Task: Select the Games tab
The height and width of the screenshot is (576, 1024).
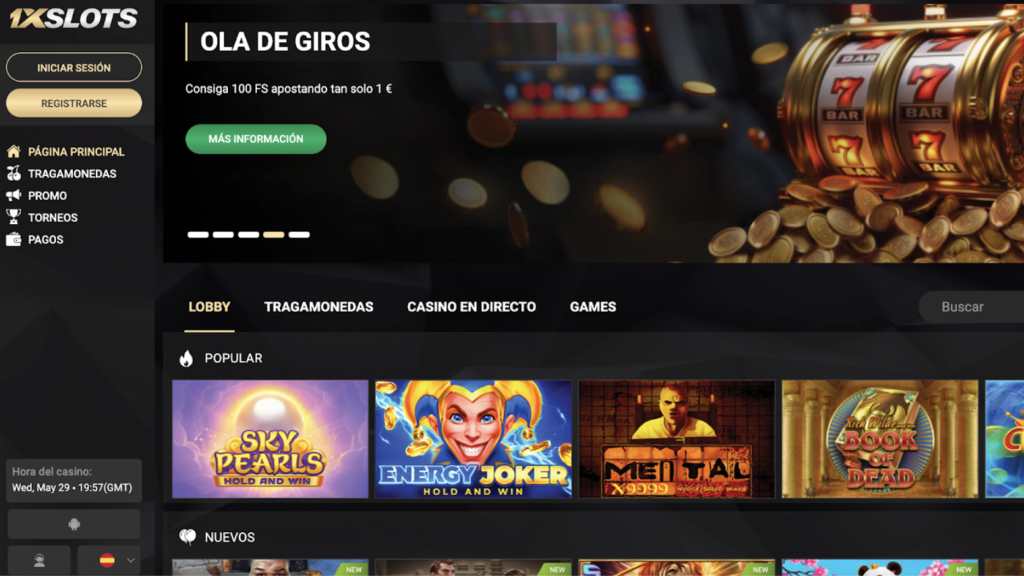Action: point(593,307)
